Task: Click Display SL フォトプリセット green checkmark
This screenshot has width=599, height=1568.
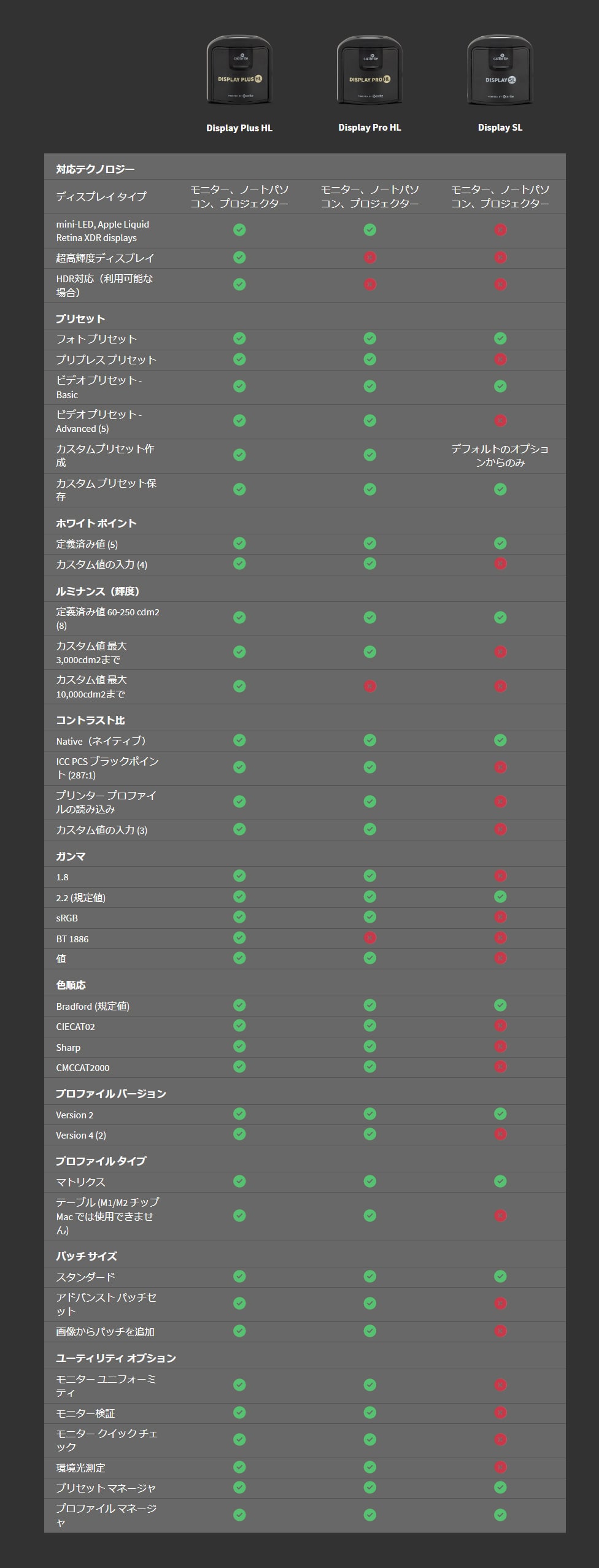Action: [500, 338]
